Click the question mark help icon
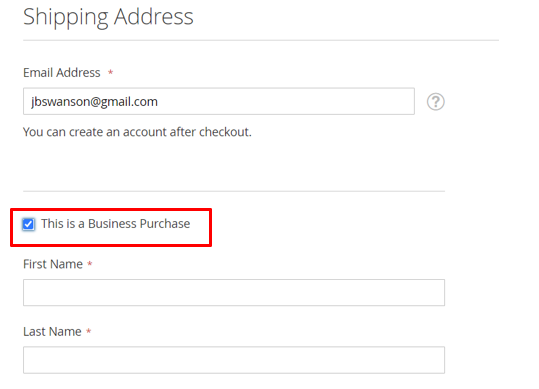Screen dimensions: 539x389 tap(436, 102)
